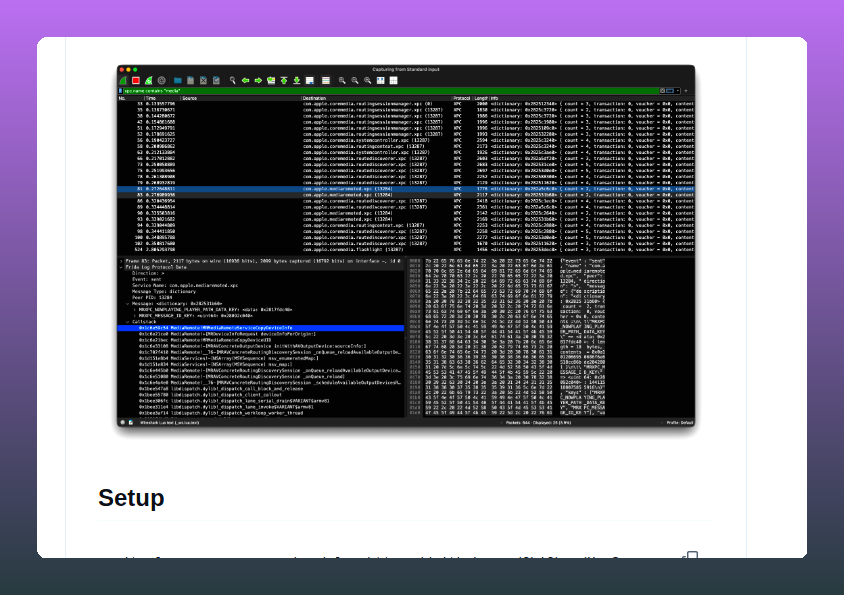Select packet 58 routingcontext.xpc row

[x=406, y=146]
